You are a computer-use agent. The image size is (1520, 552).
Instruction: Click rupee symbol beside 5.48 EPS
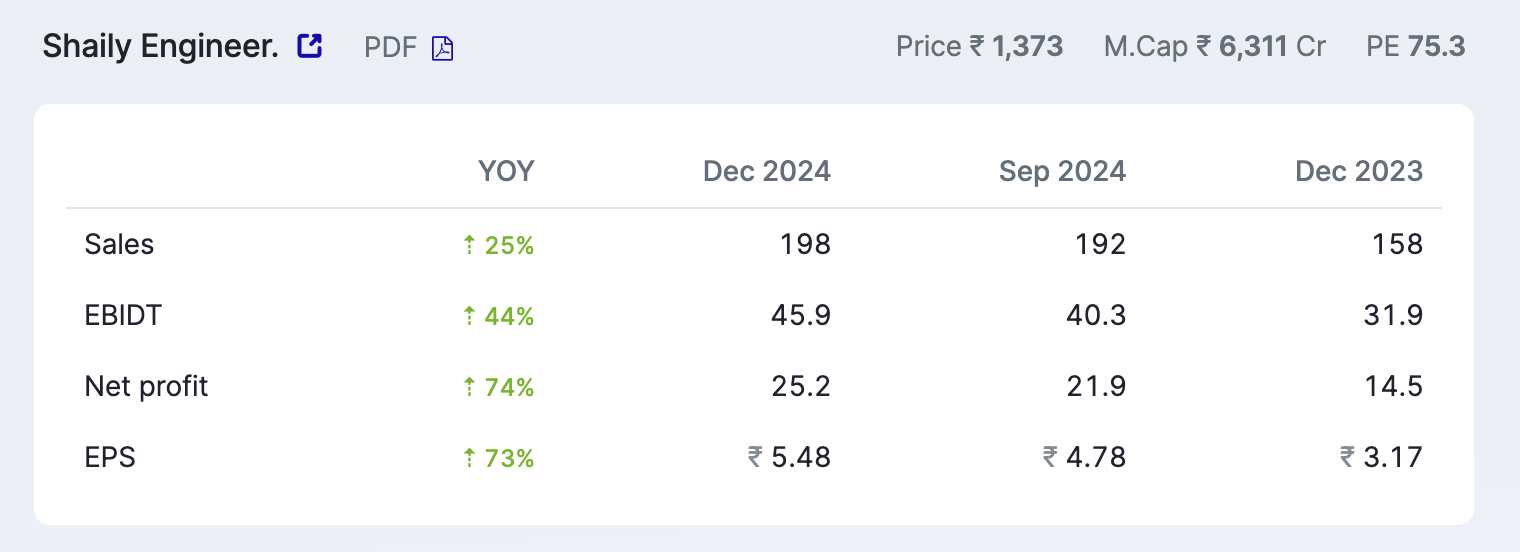[x=755, y=458]
